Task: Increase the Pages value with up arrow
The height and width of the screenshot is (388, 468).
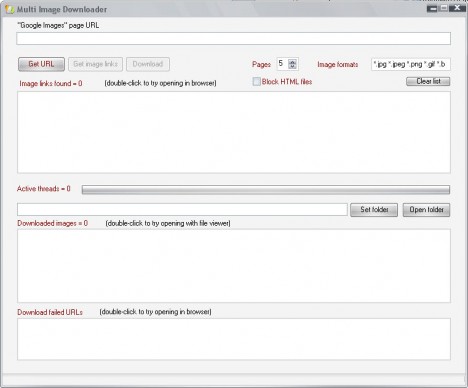Action: click(x=292, y=61)
